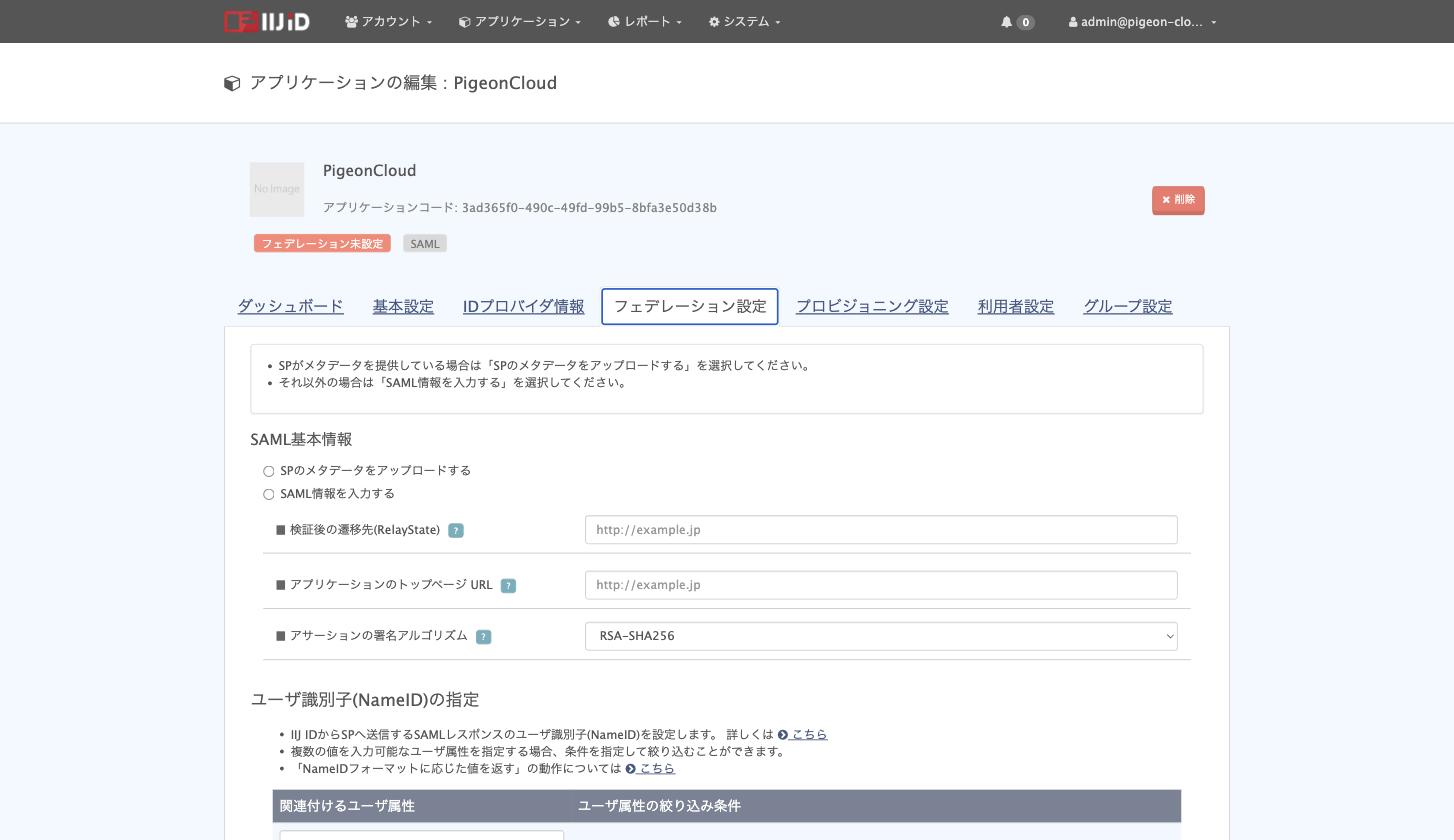Image resolution: width=1454 pixels, height=840 pixels.
Task: Select SAML情報を入力する radio option
Action: (x=268, y=494)
